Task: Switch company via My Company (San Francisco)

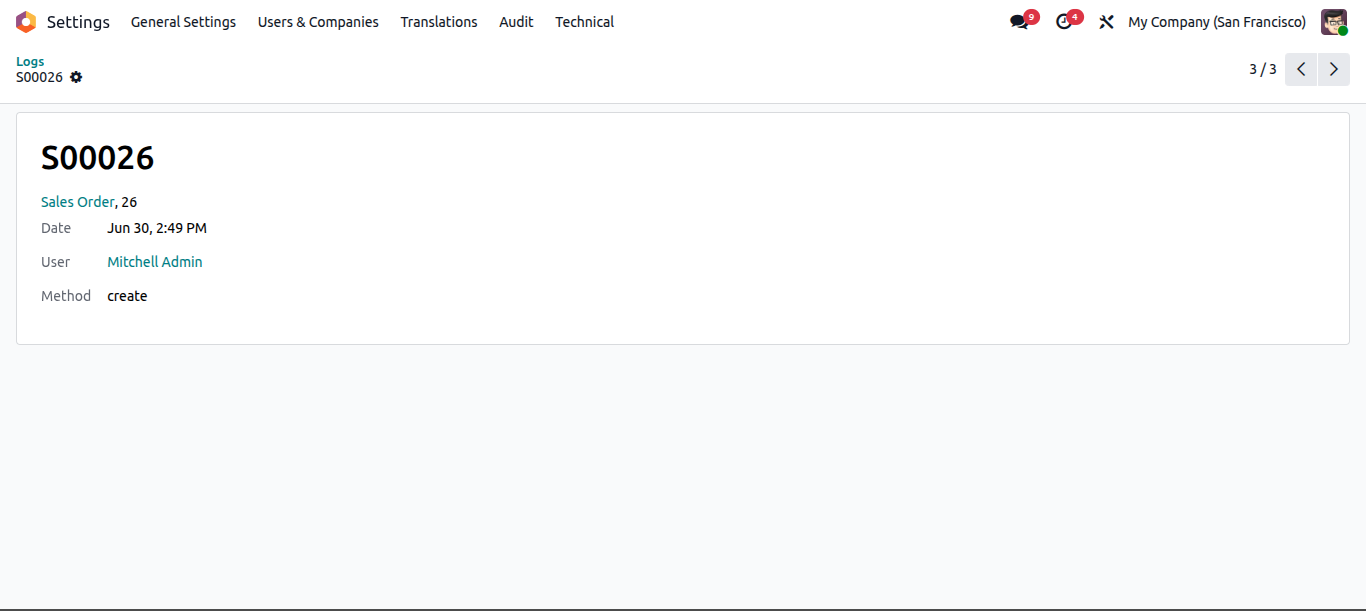Action: [x=1217, y=22]
